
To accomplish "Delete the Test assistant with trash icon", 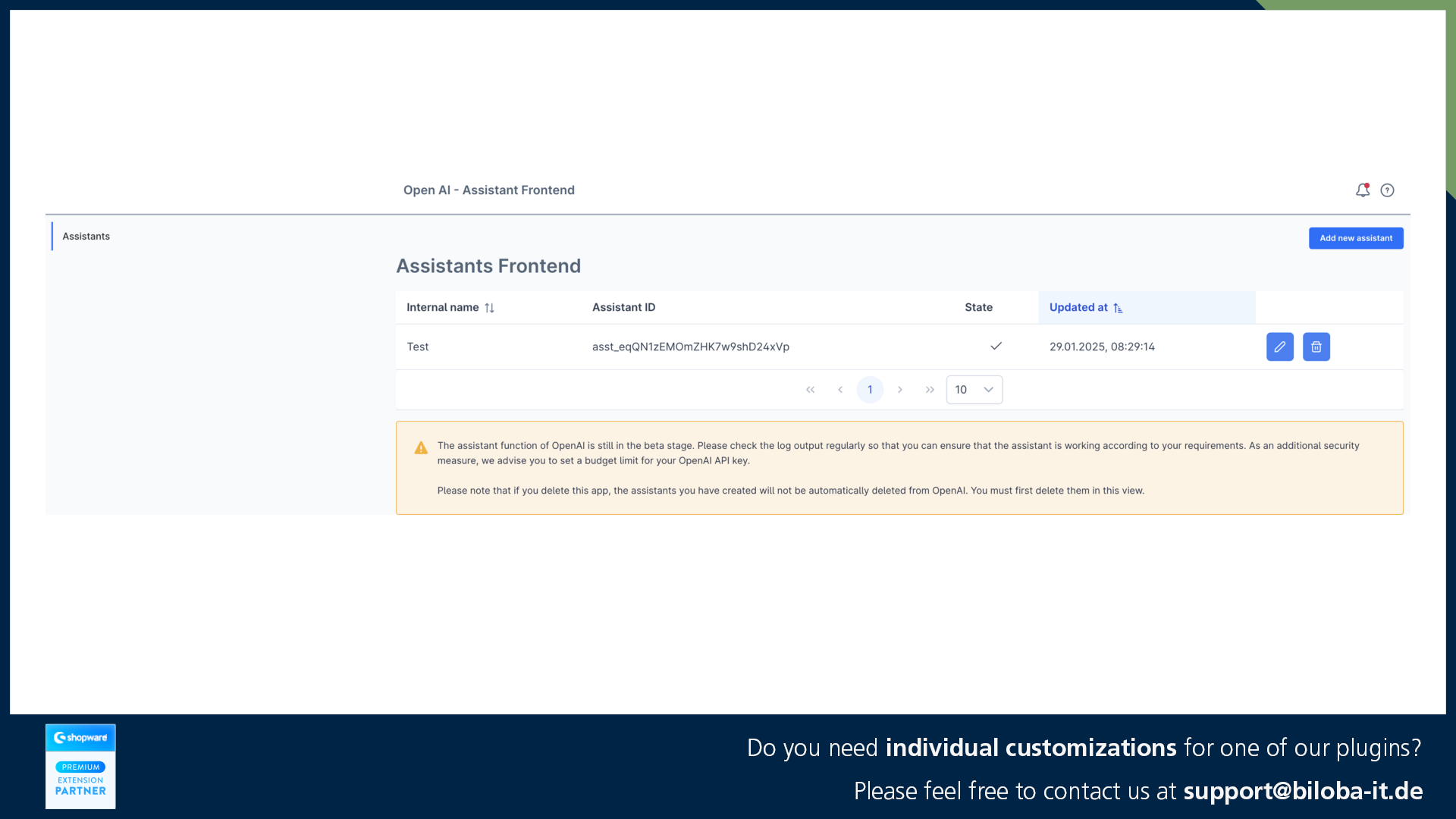I will point(1316,347).
